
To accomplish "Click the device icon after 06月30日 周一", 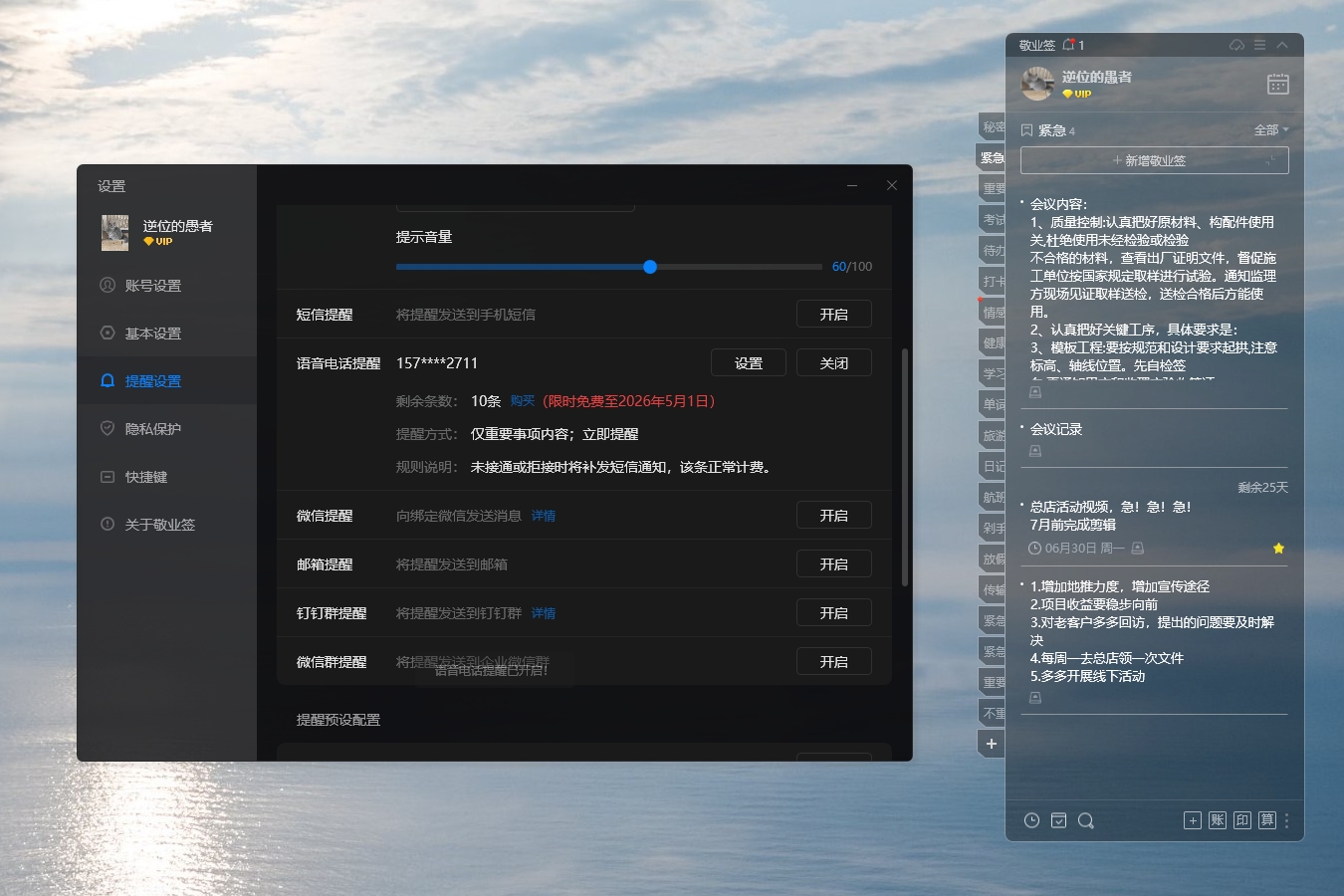I will coord(1138,549).
